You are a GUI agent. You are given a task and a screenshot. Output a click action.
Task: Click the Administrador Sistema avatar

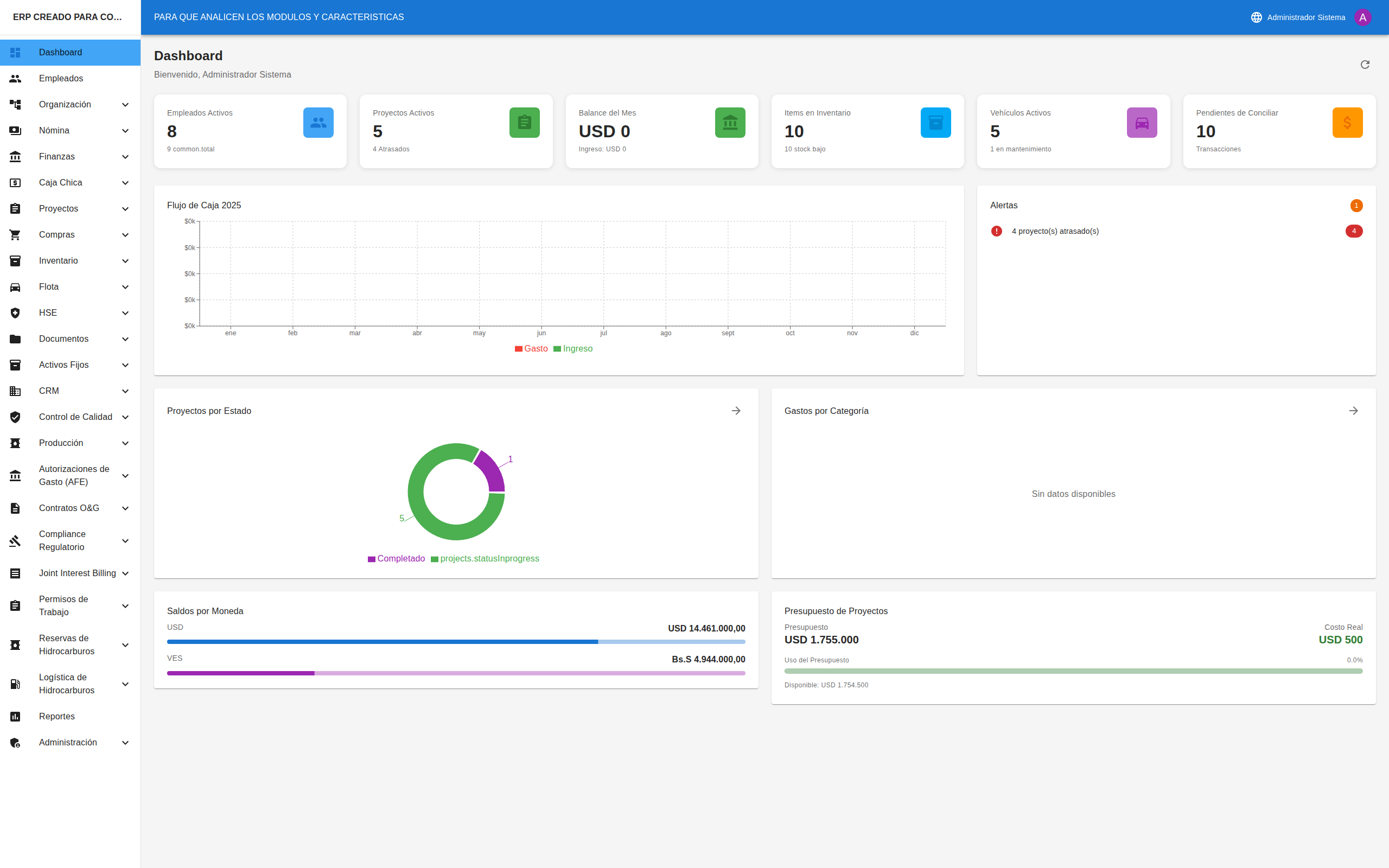tap(1363, 17)
